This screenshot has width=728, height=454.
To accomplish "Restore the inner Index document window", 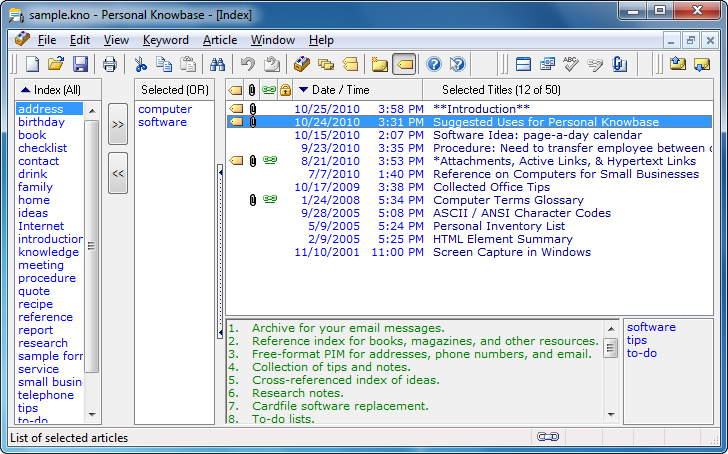I will coord(690,40).
